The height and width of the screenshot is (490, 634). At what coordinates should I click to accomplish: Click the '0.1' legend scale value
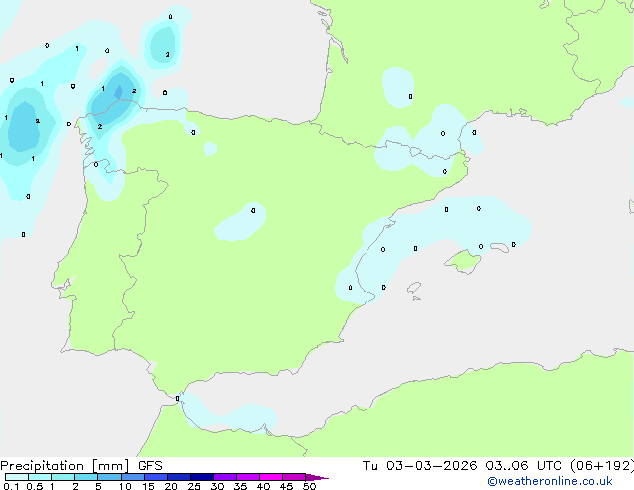click(x=11, y=486)
